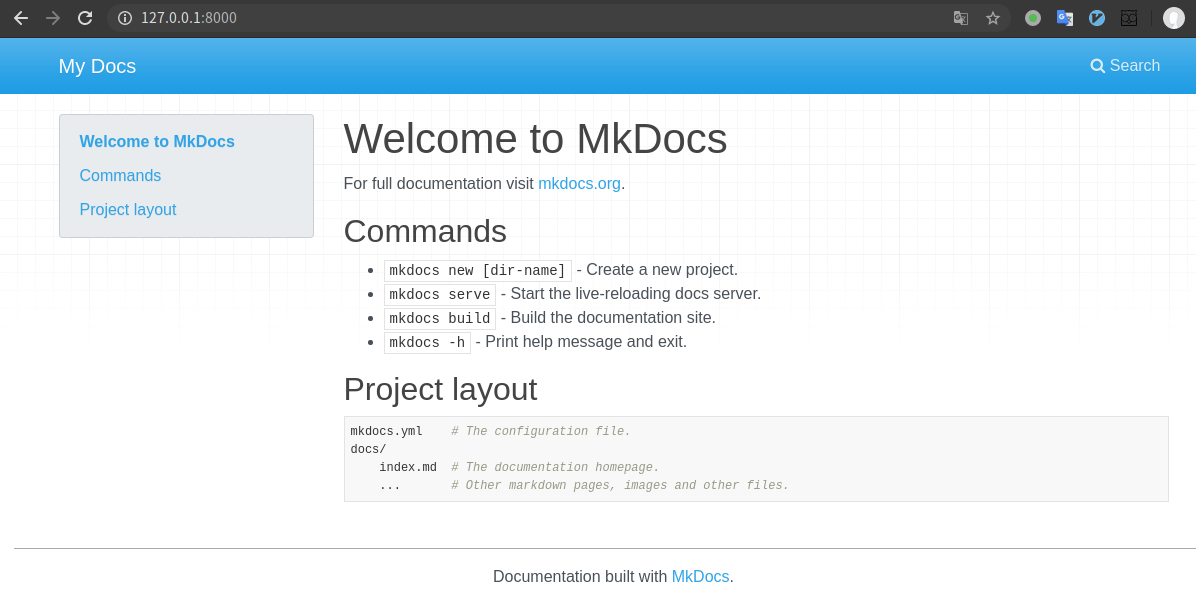Bookmark this page with the star icon
This screenshot has width=1196, height=608.
(993, 18)
